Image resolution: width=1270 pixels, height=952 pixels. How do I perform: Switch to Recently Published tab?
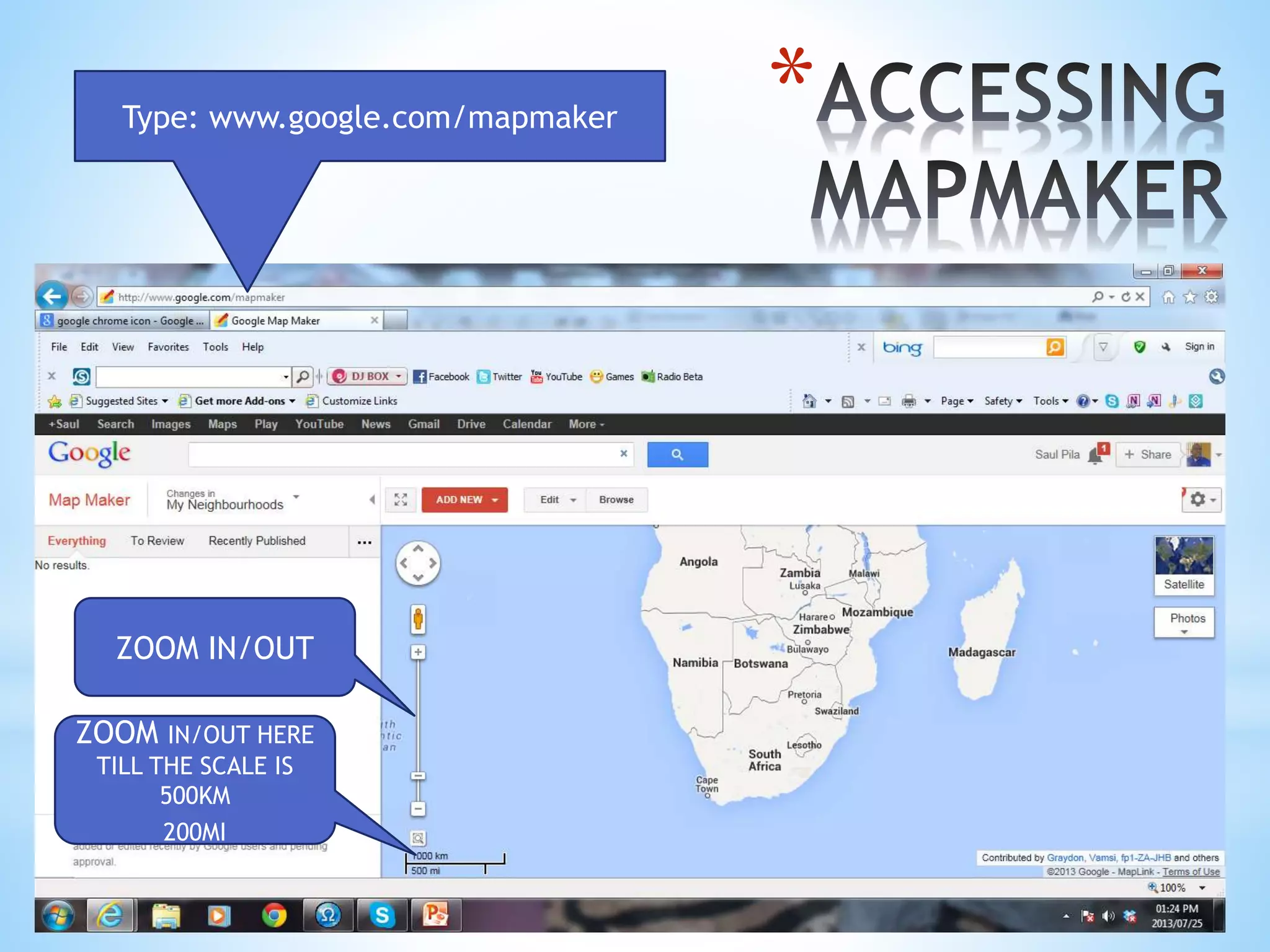(257, 541)
